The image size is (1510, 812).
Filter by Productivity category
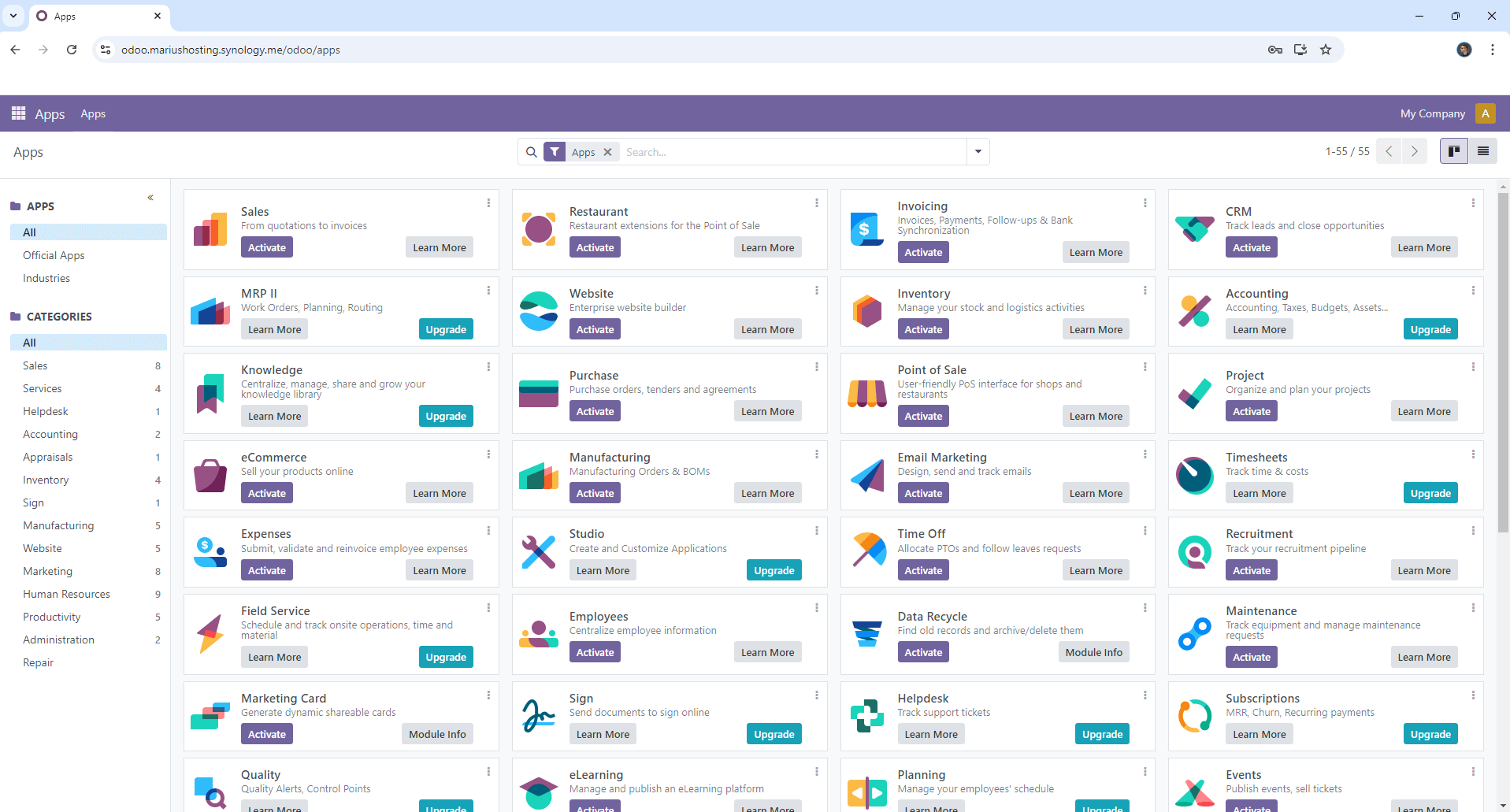[88, 617]
